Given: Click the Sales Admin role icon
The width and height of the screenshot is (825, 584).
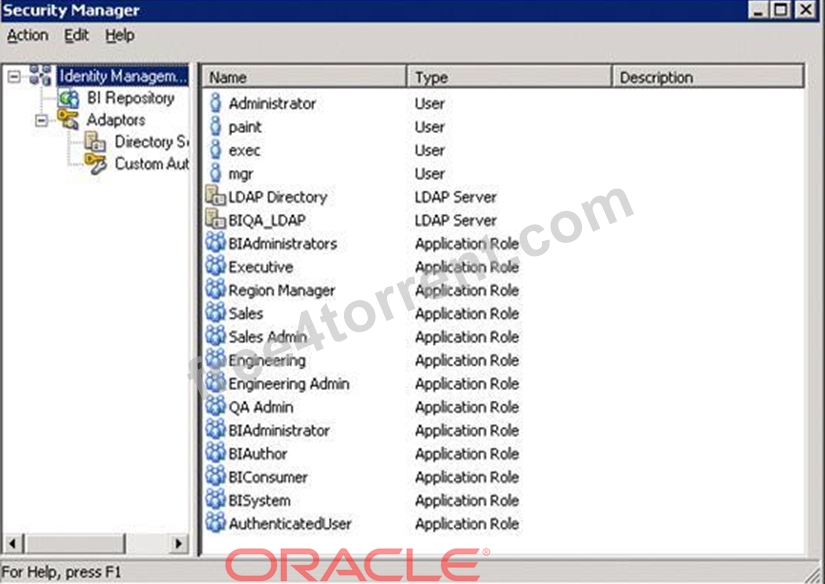Looking at the screenshot, I should point(215,336).
